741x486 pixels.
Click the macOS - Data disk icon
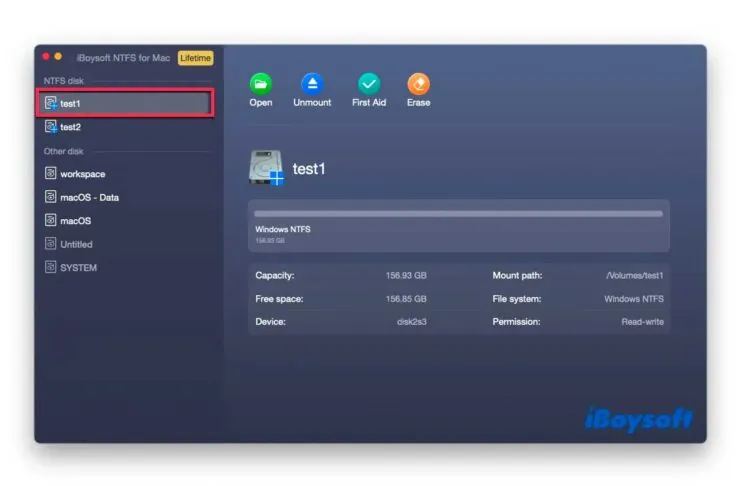pyautogui.click(x=51, y=197)
